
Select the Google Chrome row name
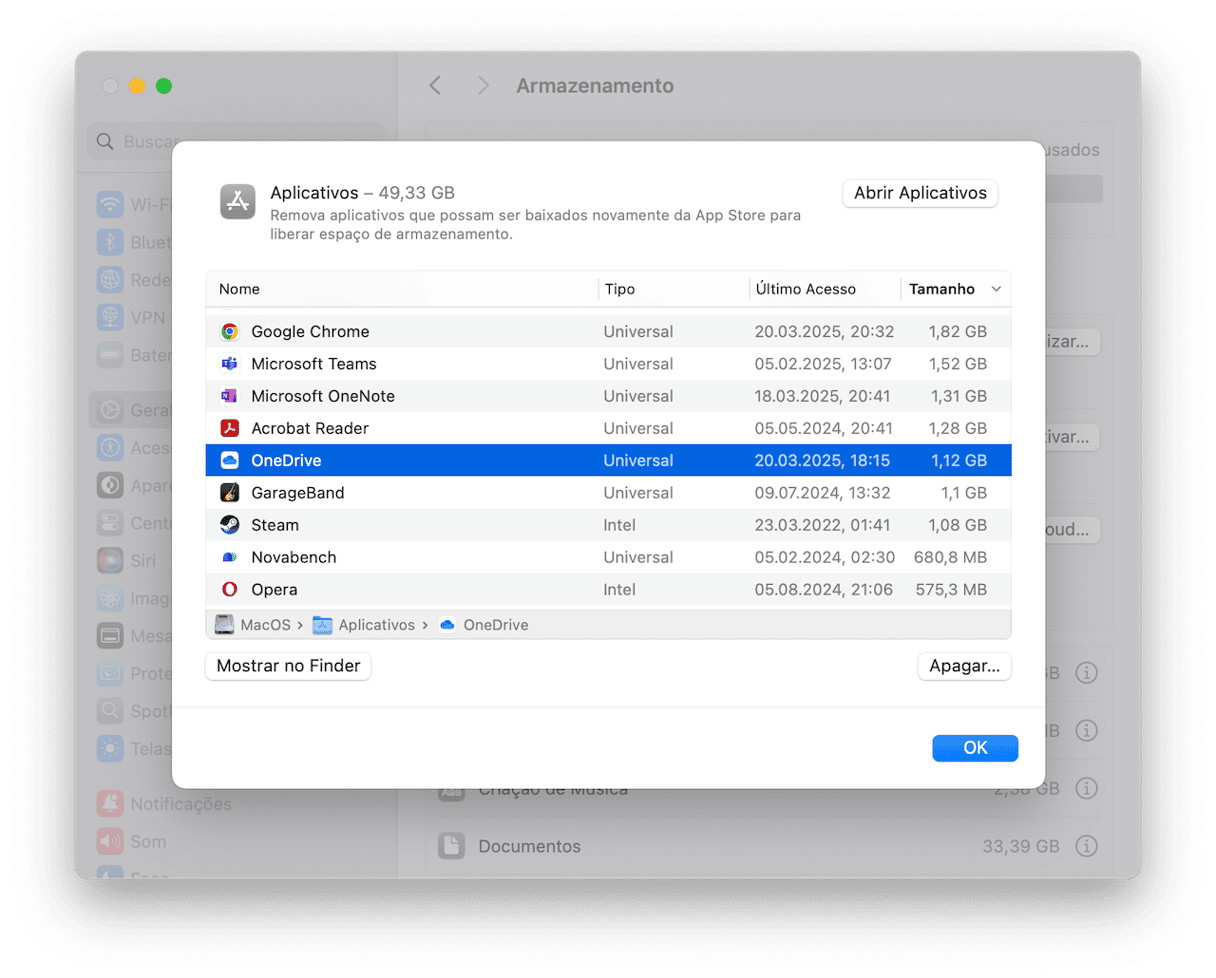click(x=310, y=332)
